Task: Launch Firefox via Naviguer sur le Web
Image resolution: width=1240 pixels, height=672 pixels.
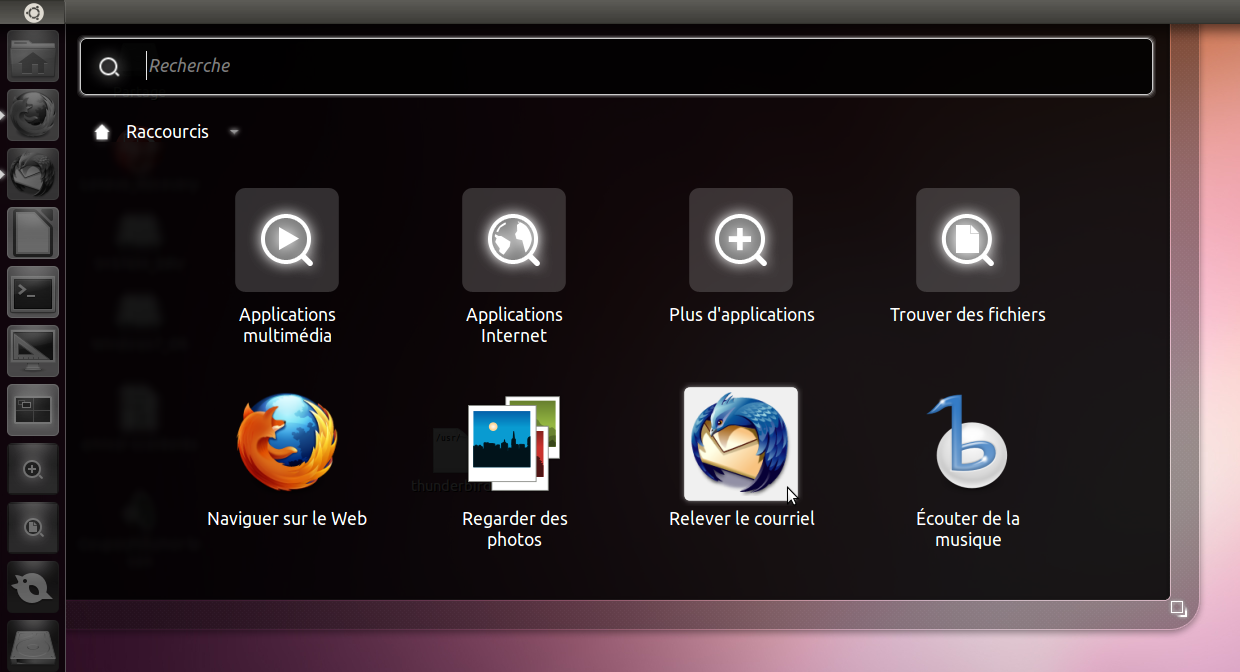Action: (287, 443)
